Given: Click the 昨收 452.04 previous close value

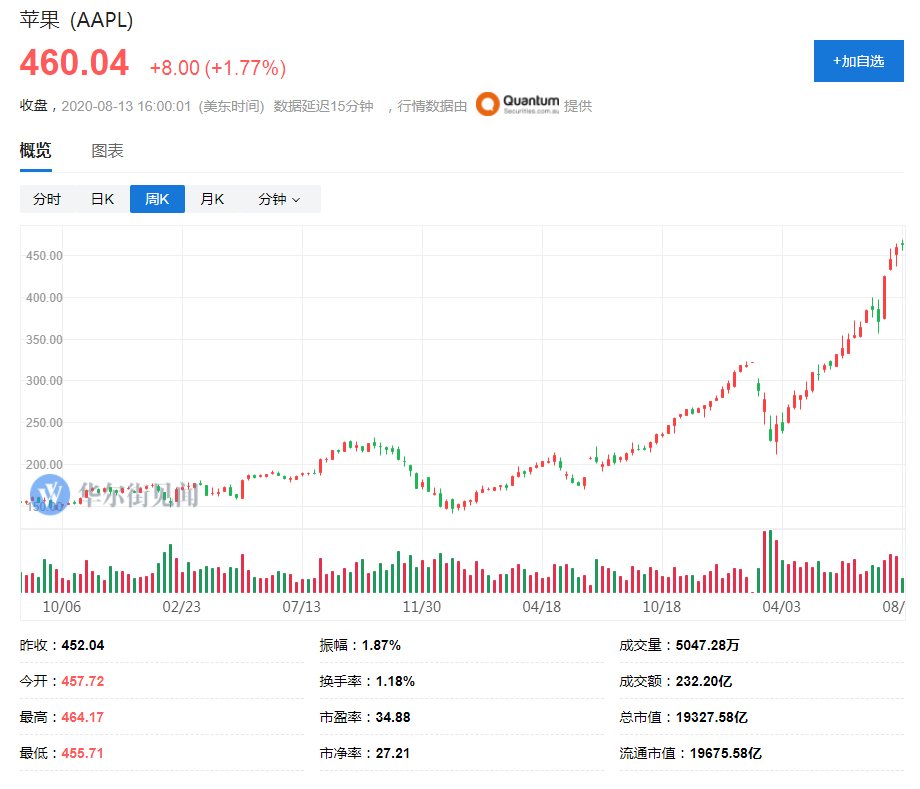Looking at the screenshot, I should point(83,645).
